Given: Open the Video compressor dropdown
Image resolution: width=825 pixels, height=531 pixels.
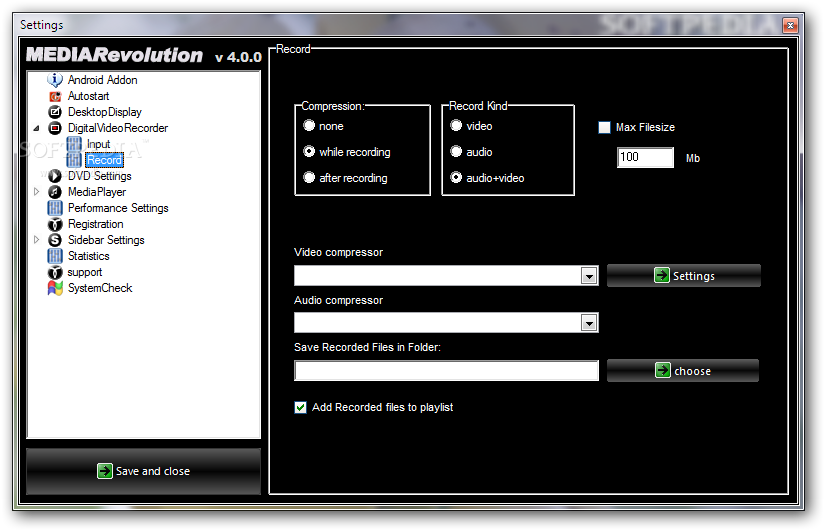Looking at the screenshot, I should [589, 276].
